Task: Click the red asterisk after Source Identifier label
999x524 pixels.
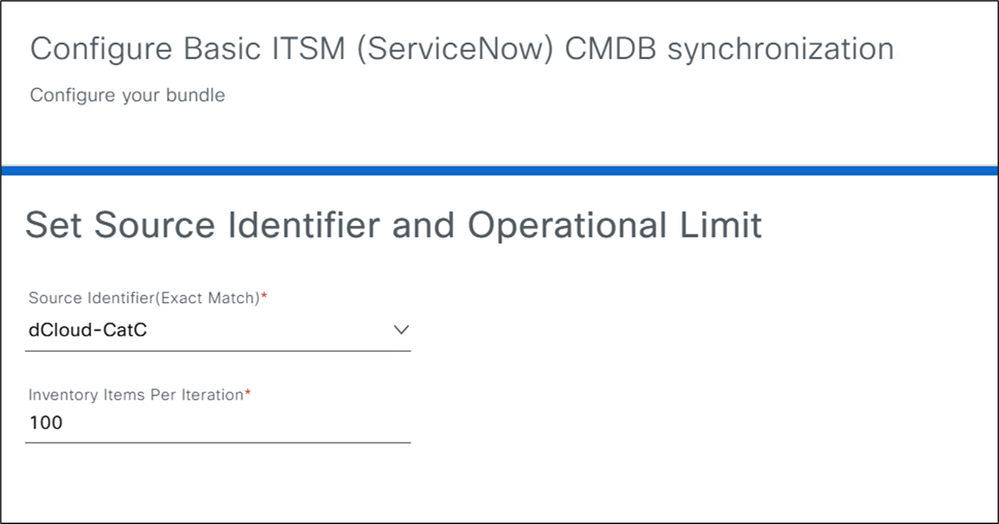Action: tap(264, 297)
